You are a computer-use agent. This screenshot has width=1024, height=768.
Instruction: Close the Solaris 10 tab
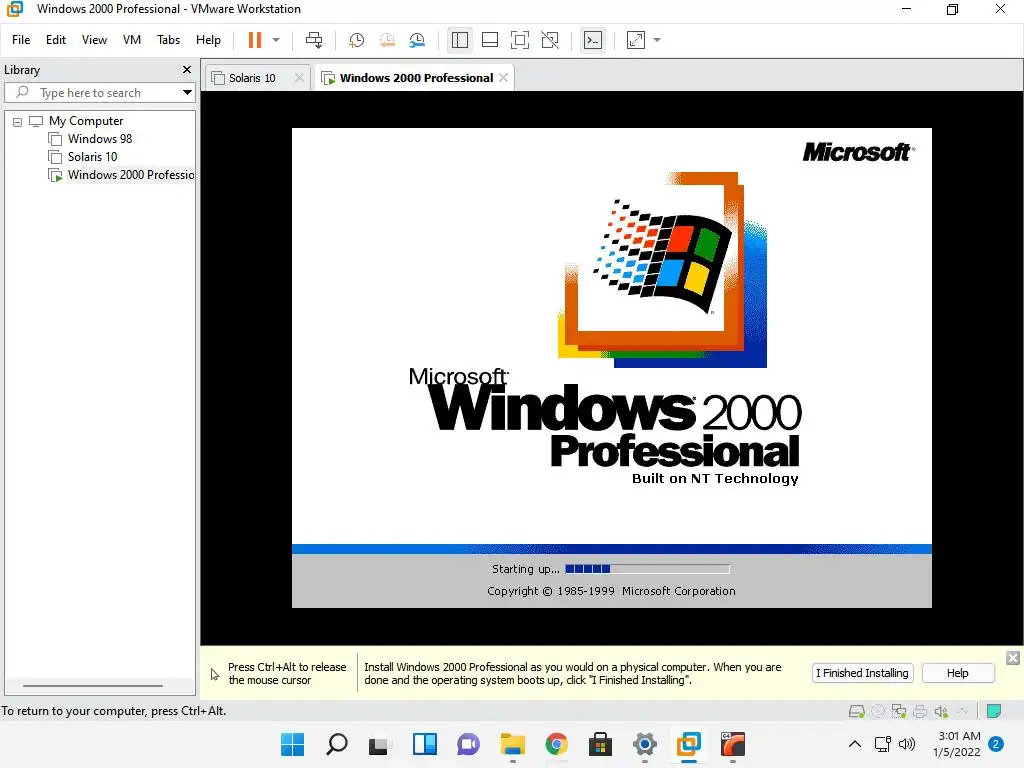299,78
